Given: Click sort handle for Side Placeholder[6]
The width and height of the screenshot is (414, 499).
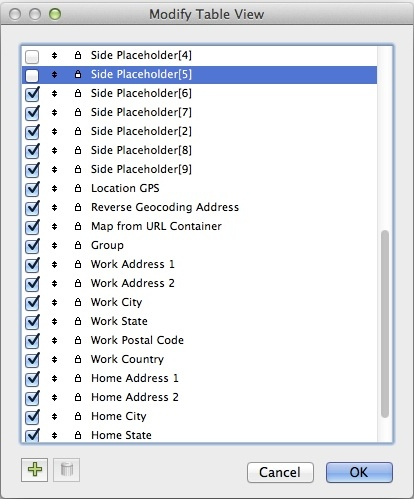Looking at the screenshot, I should point(54,93).
